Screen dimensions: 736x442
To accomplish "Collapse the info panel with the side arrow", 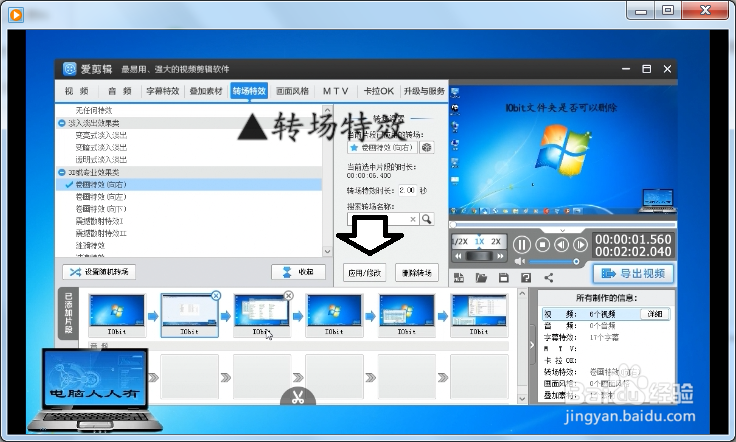I will (532, 345).
